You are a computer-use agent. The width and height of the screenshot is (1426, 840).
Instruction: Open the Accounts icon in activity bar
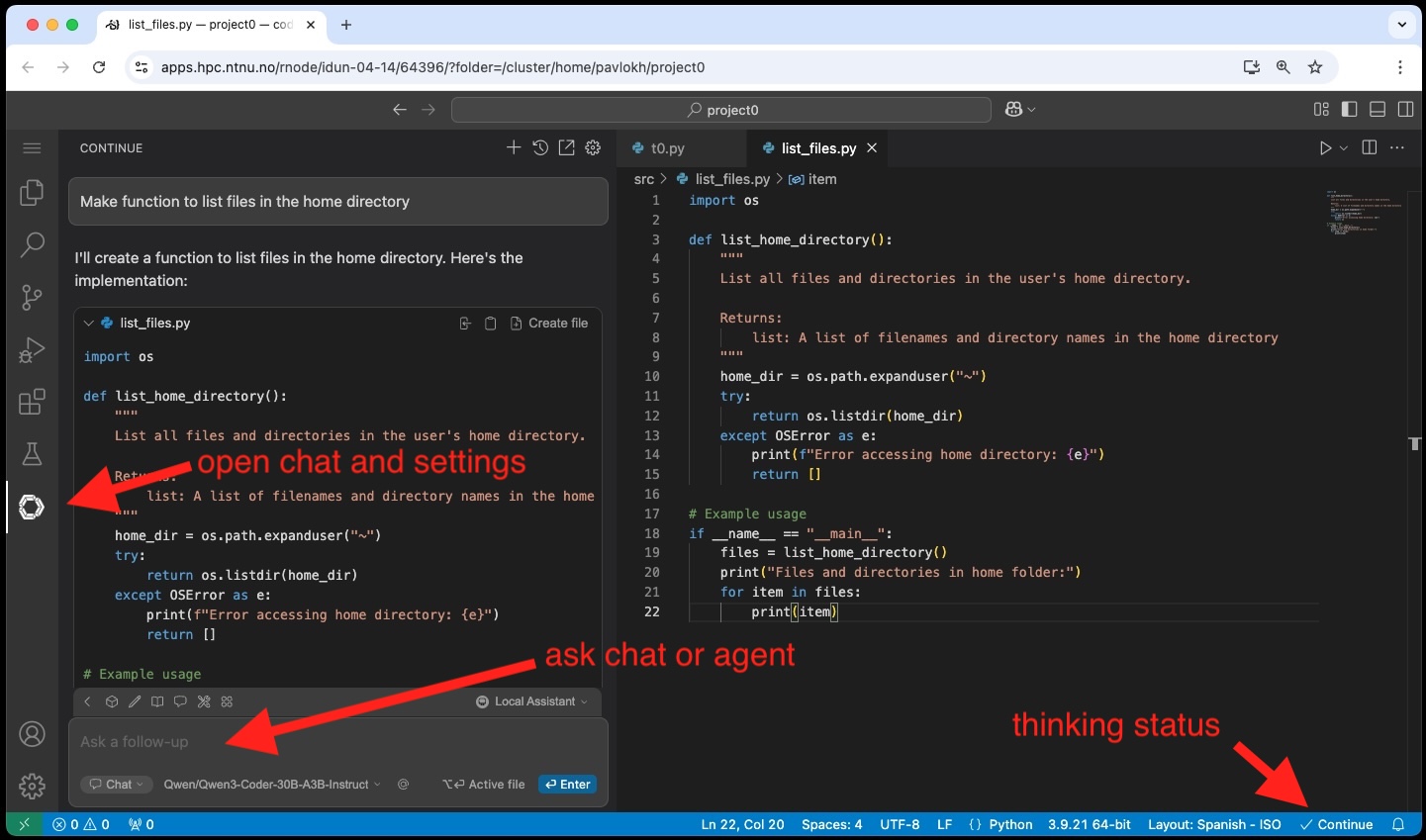pyautogui.click(x=32, y=734)
